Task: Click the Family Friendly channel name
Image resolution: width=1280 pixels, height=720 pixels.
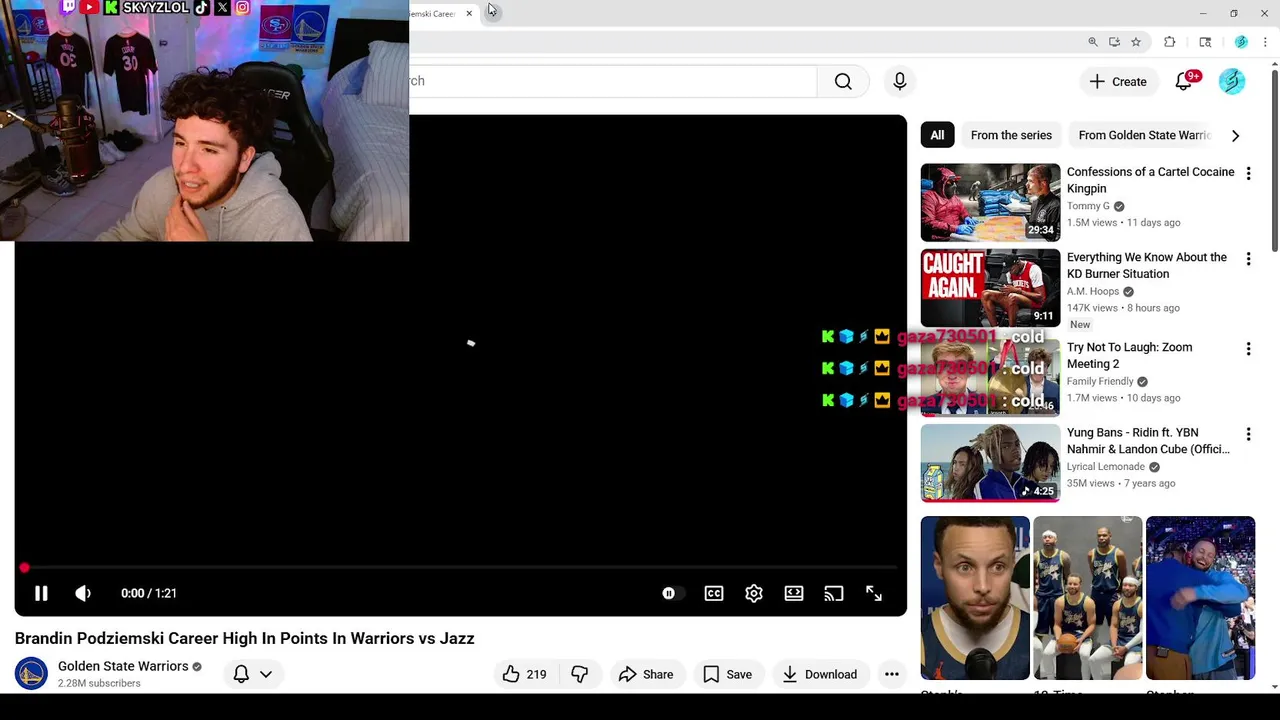Action: (x=1100, y=381)
